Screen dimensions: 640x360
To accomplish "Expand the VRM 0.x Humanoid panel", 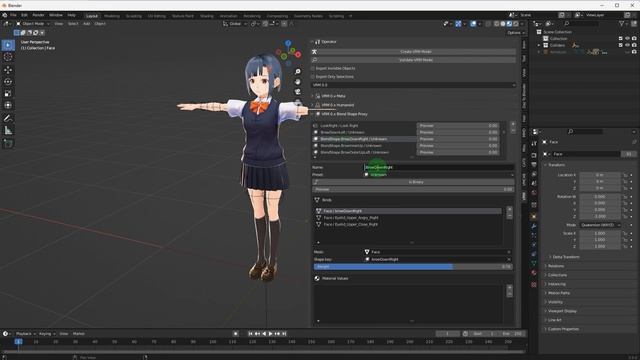I will click(x=337, y=105).
